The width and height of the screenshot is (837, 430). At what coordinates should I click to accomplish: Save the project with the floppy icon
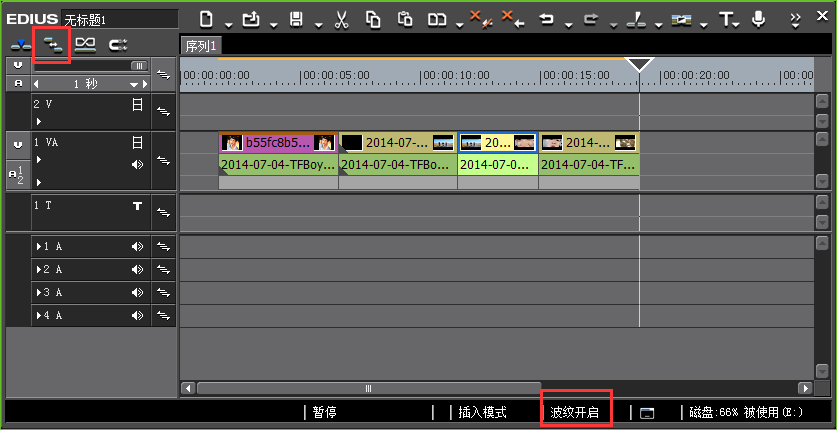pyautogui.click(x=296, y=20)
